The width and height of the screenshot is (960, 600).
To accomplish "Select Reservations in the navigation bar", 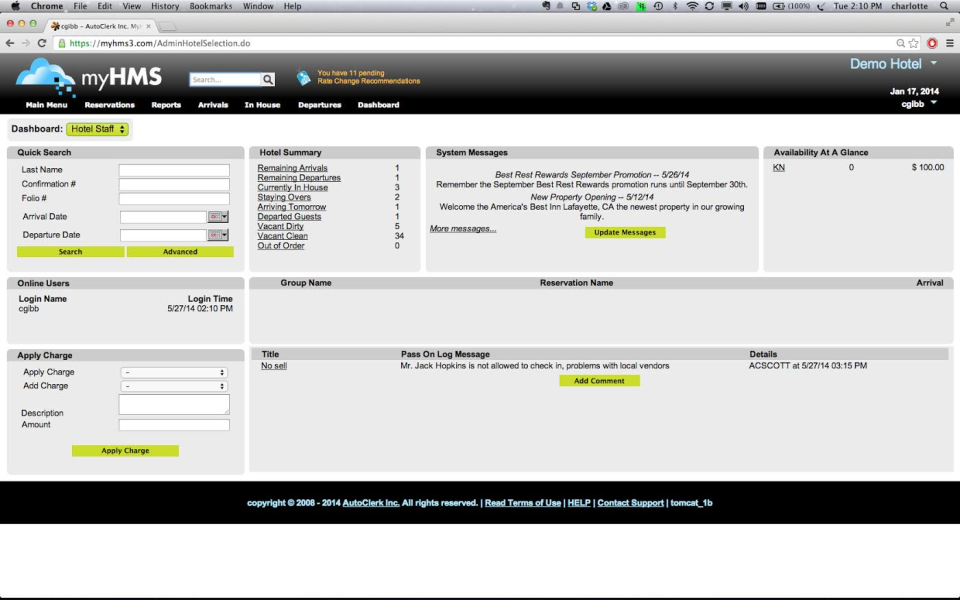I will coord(109,104).
